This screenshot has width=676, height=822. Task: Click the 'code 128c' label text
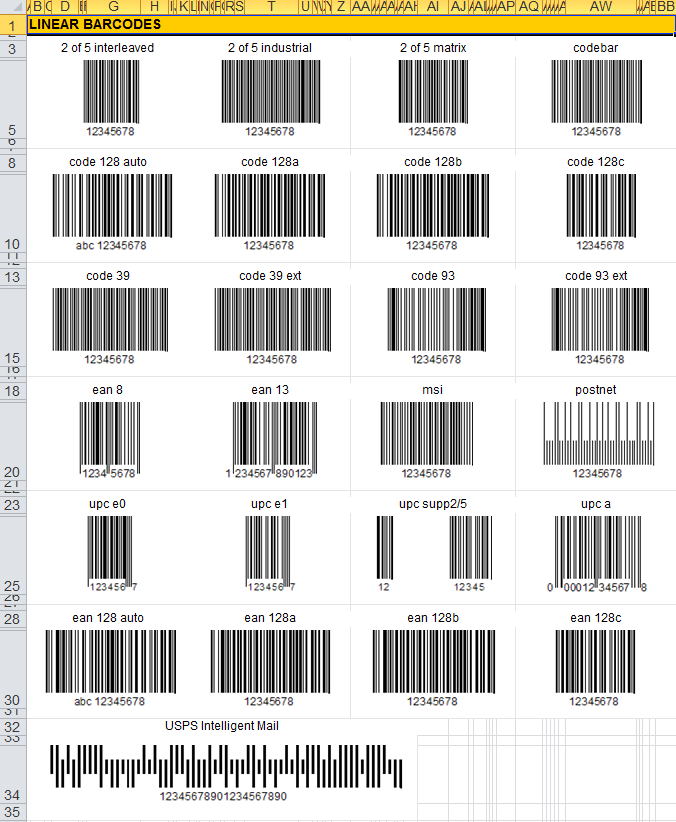point(596,162)
